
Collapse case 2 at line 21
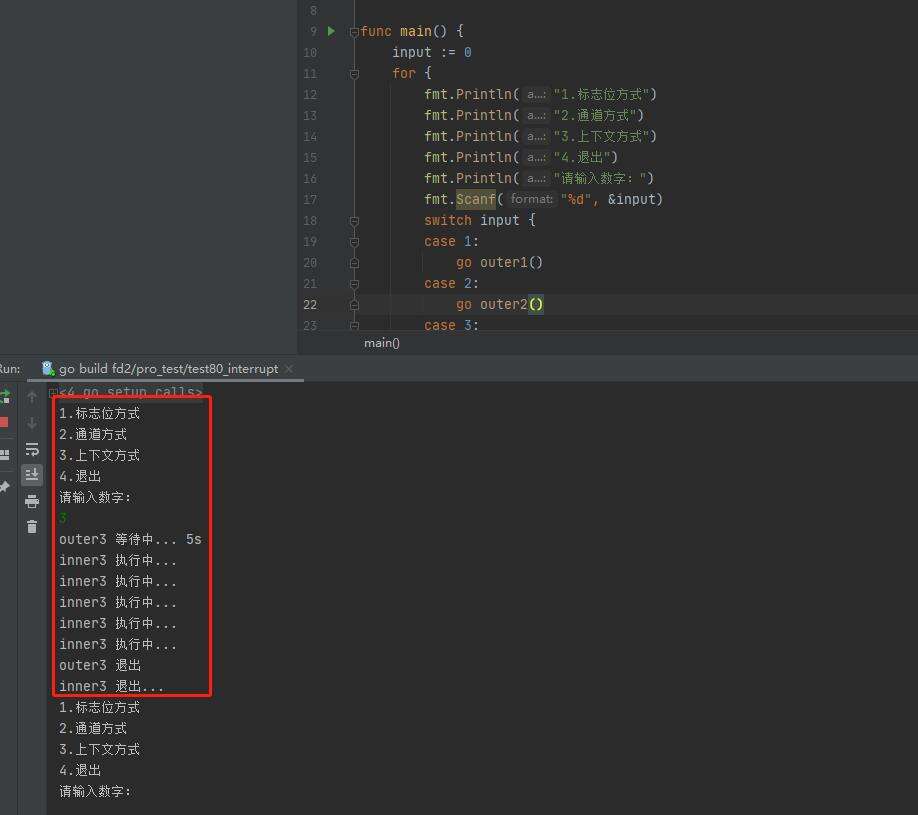tap(354, 285)
